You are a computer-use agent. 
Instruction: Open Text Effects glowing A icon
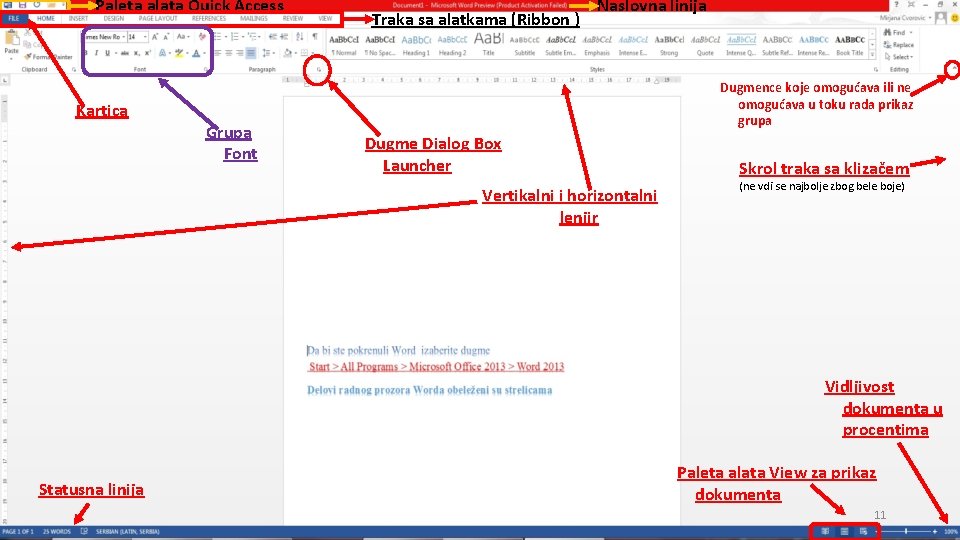pos(162,53)
